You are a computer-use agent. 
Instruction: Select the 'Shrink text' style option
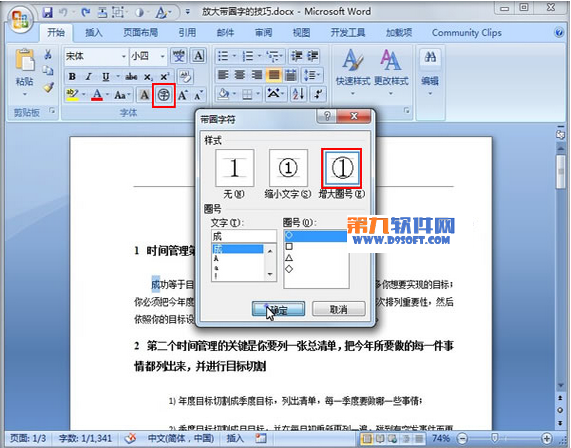(288, 168)
